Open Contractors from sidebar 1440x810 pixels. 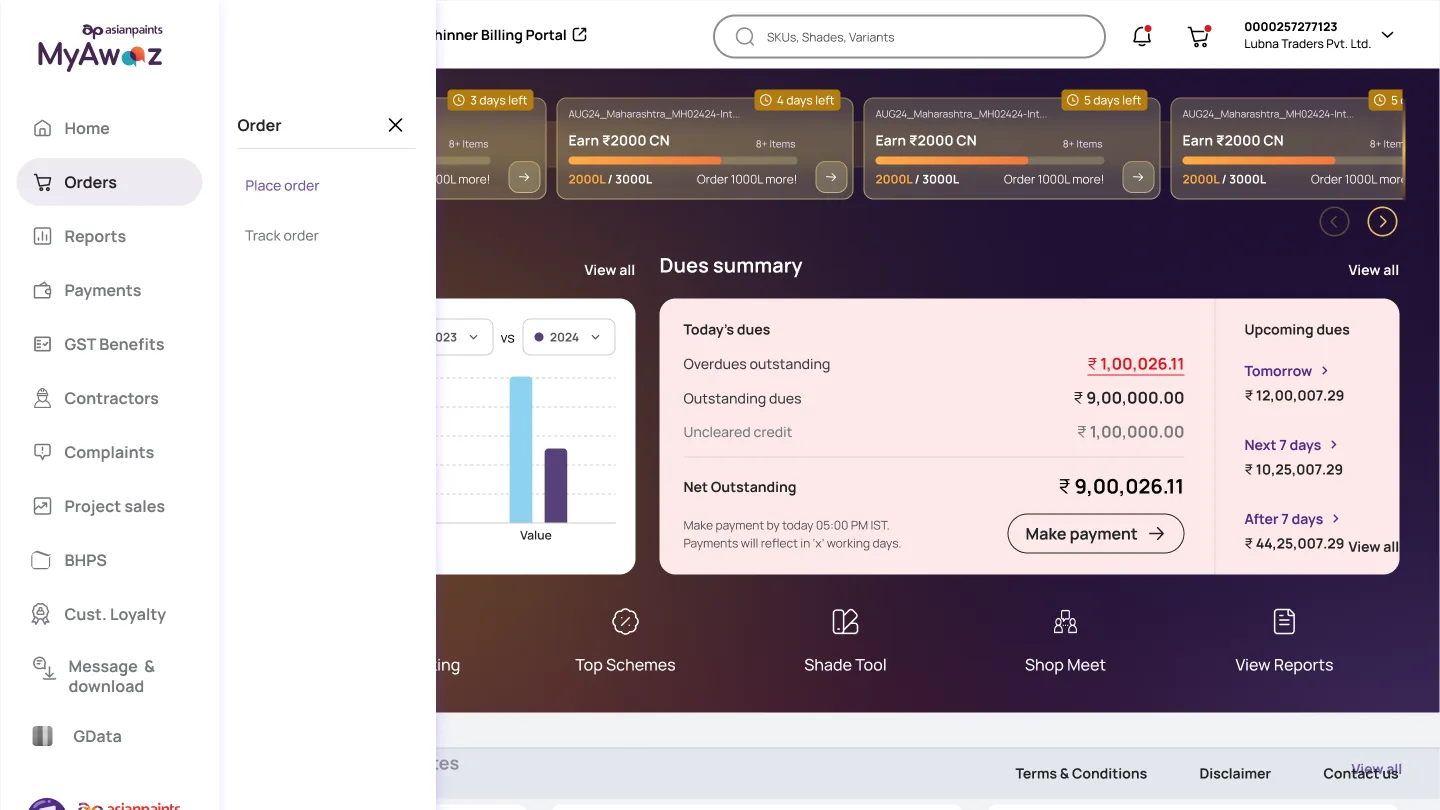[109, 398]
